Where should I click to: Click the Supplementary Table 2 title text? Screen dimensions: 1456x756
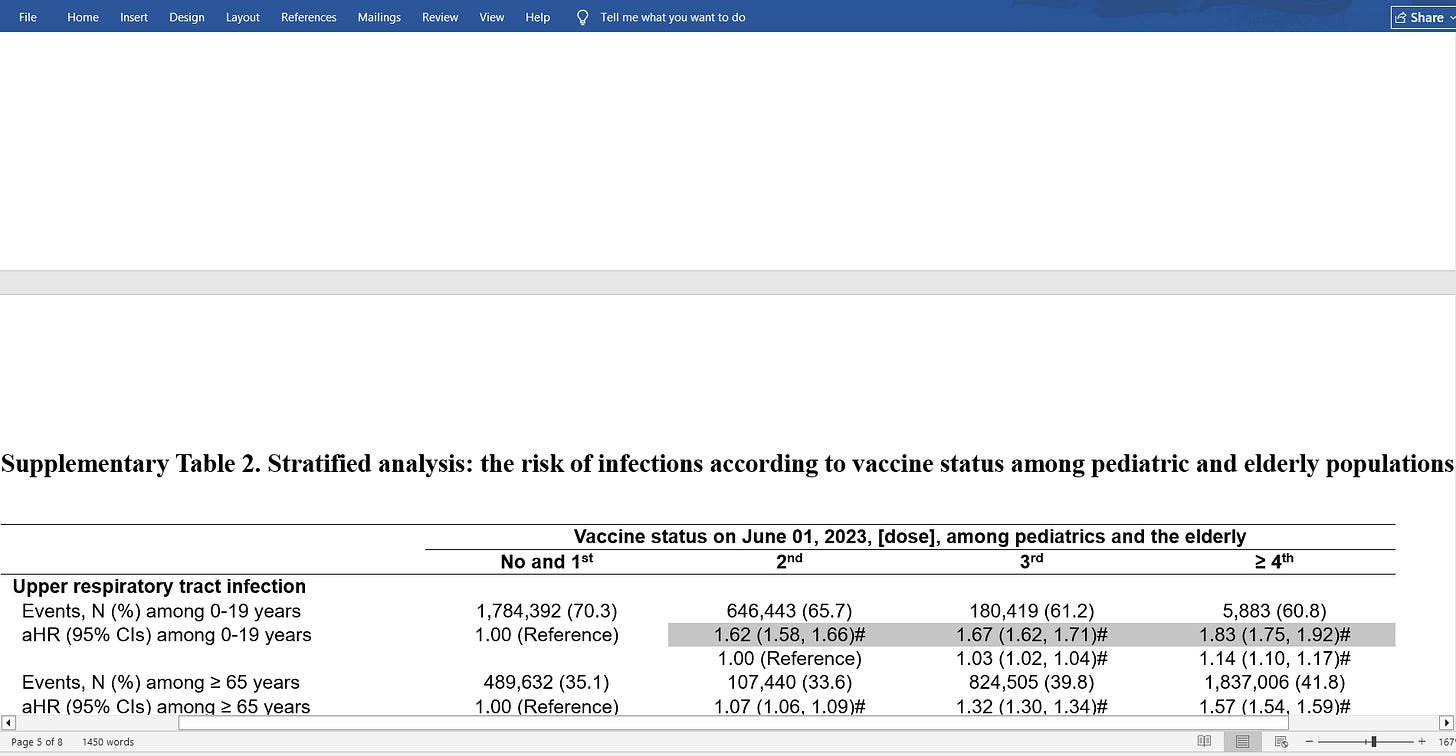(x=727, y=463)
